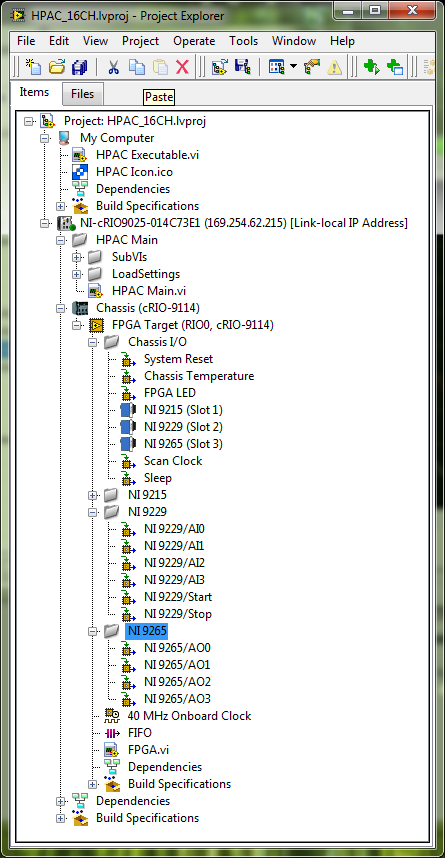
Task: Collapse the NI 9265 folder
Action: tap(93, 631)
